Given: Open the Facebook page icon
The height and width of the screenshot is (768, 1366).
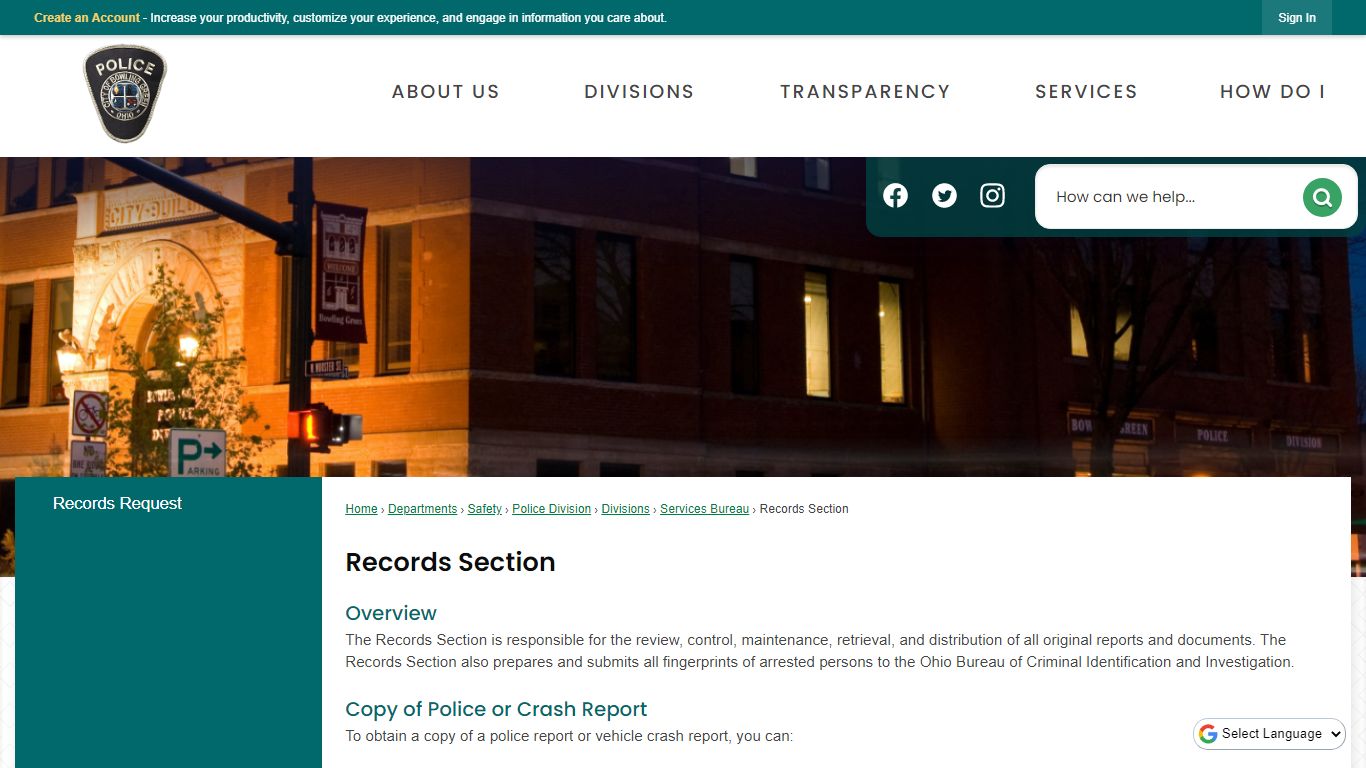Looking at the screenshot, I should pyautogui.click(x=895, y=196).
